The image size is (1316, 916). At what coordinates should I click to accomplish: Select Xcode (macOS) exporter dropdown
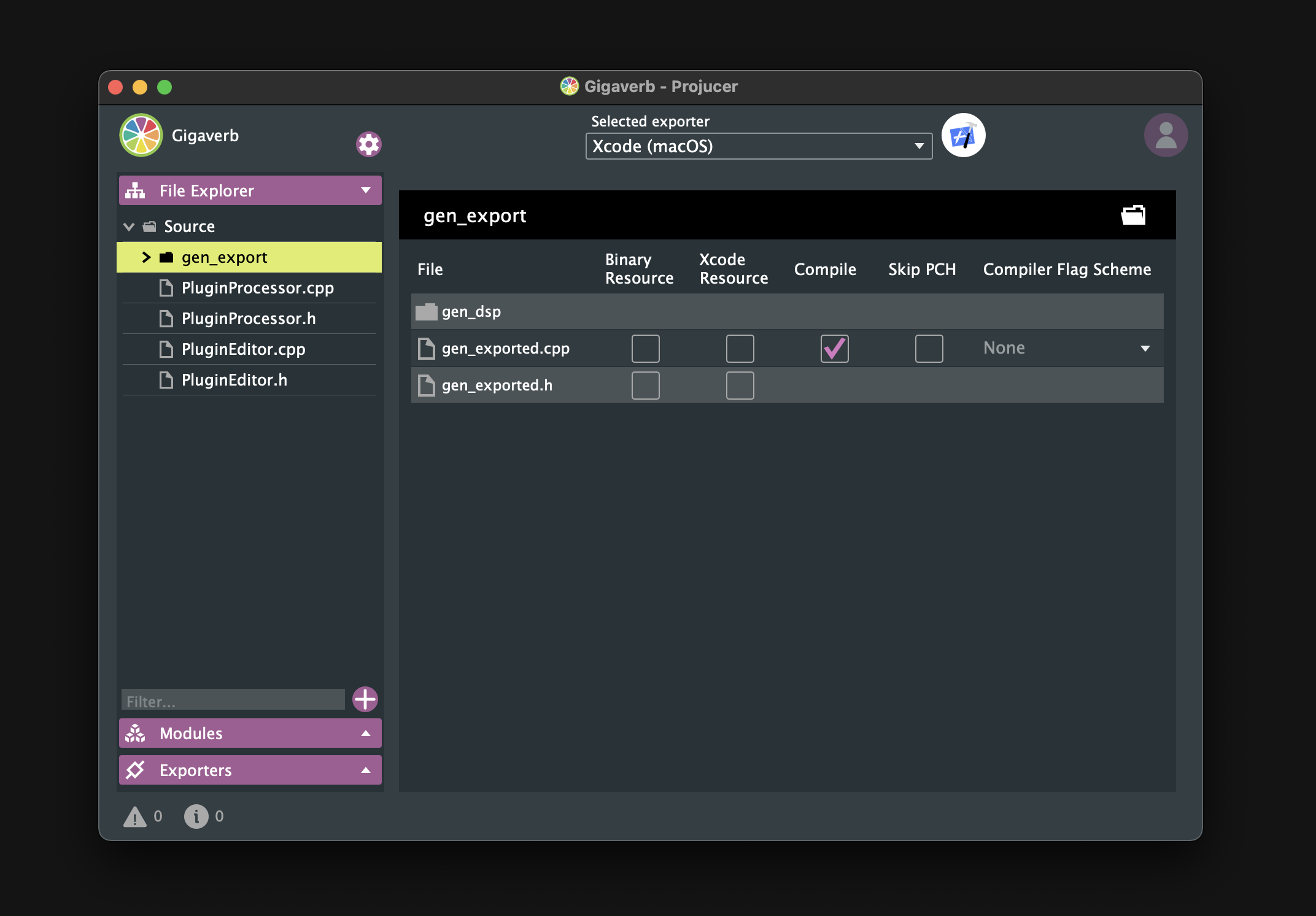click(756, 146)
